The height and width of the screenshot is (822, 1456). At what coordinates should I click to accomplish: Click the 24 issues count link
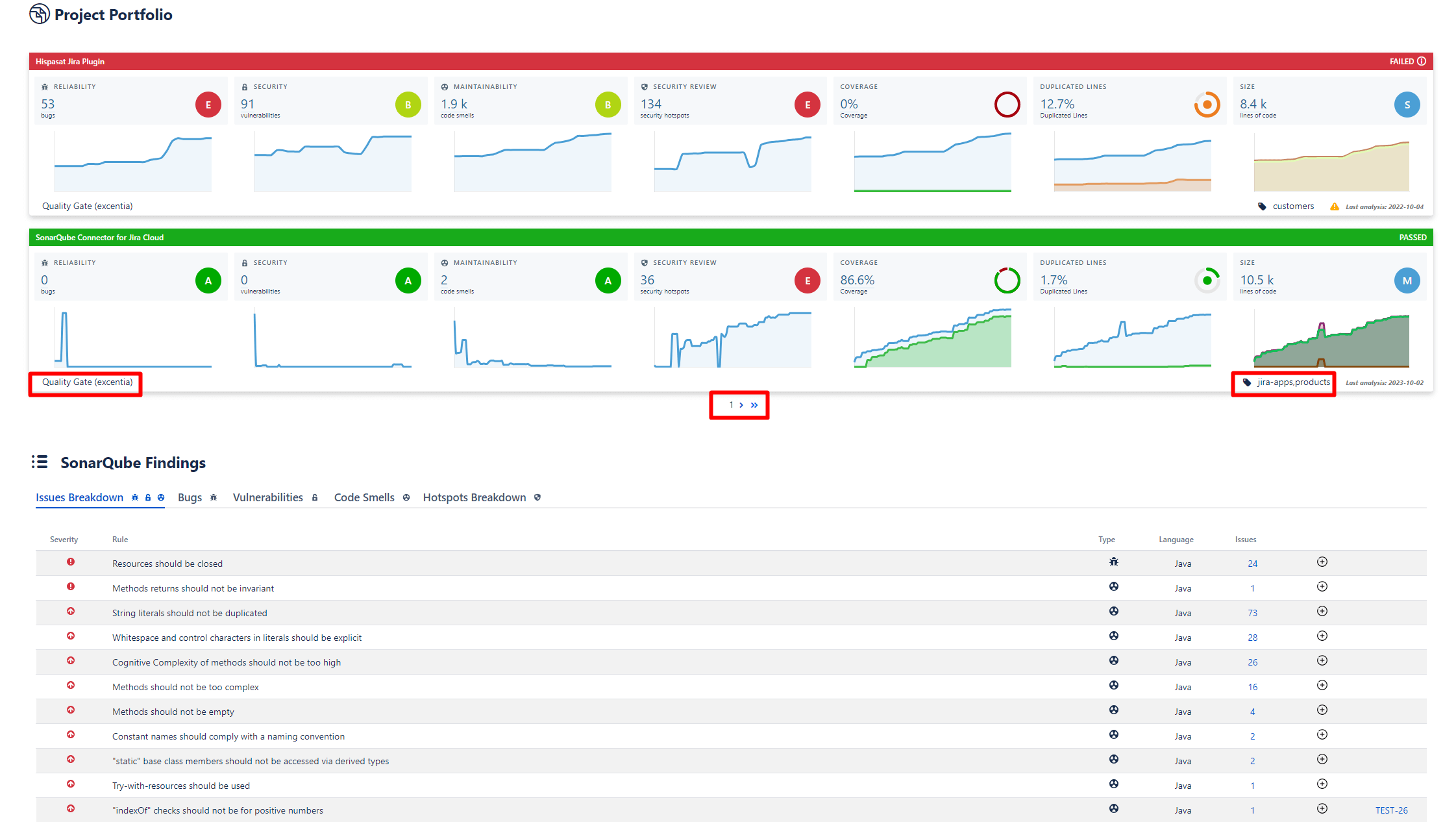click(x=1252, y=564)
